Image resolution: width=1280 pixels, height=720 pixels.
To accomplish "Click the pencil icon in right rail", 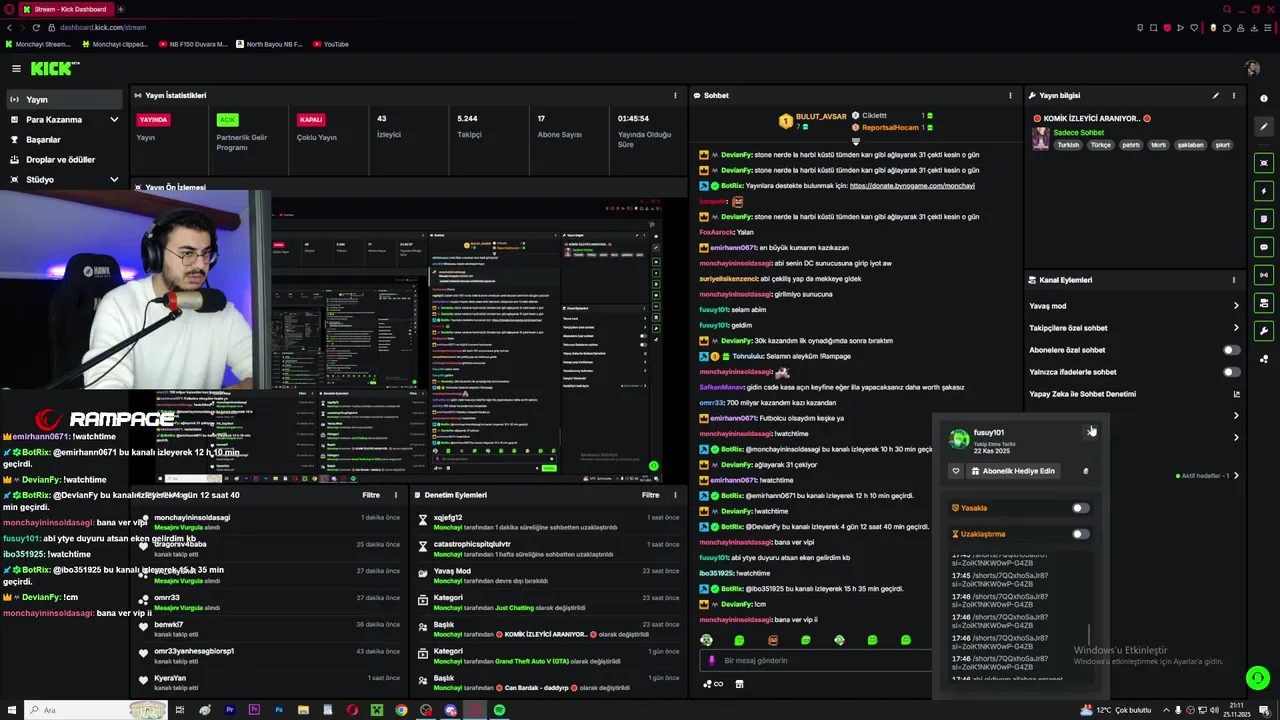I will point(1264,127).
